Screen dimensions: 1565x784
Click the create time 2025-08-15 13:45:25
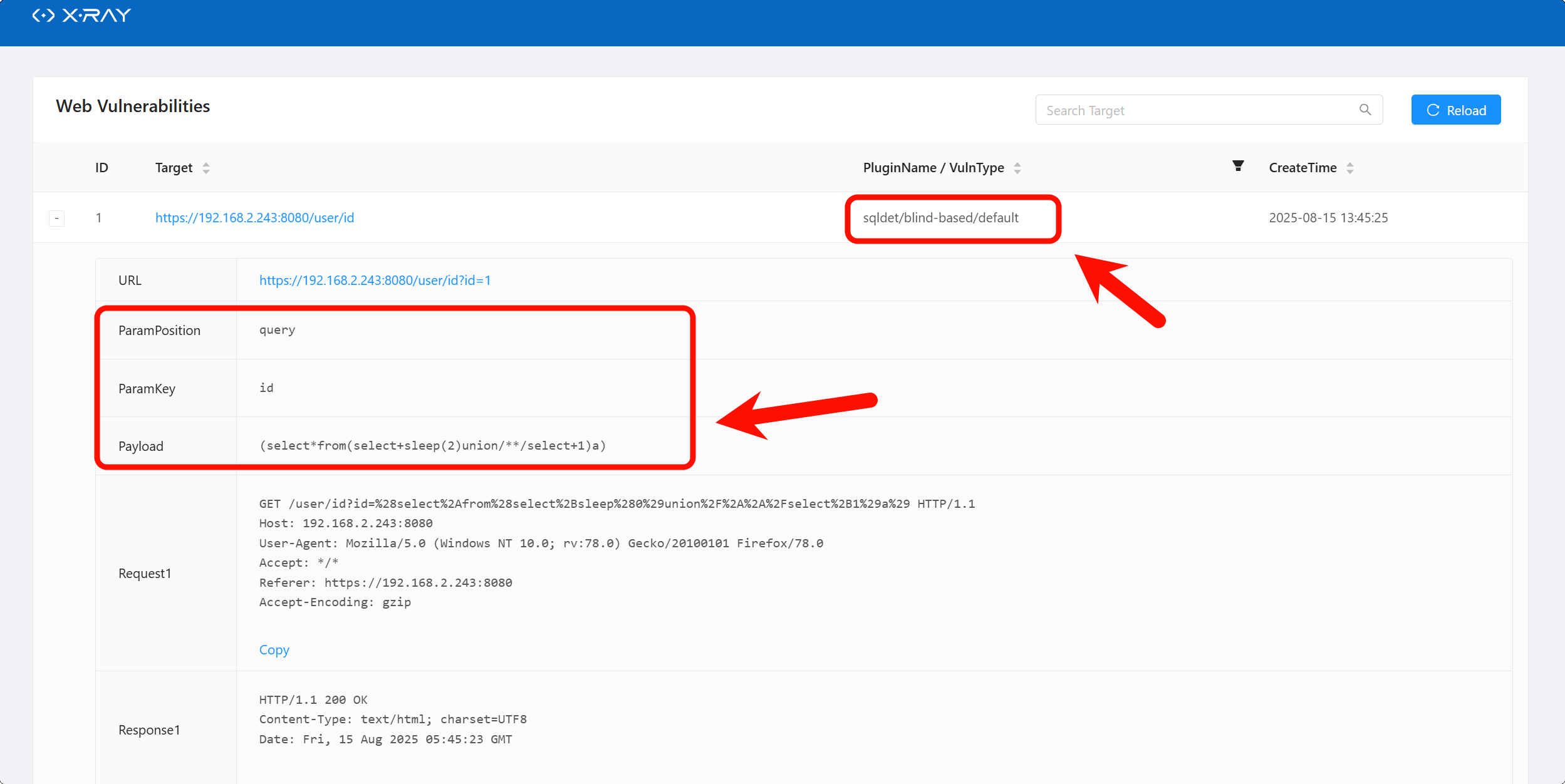(1328, 218)
